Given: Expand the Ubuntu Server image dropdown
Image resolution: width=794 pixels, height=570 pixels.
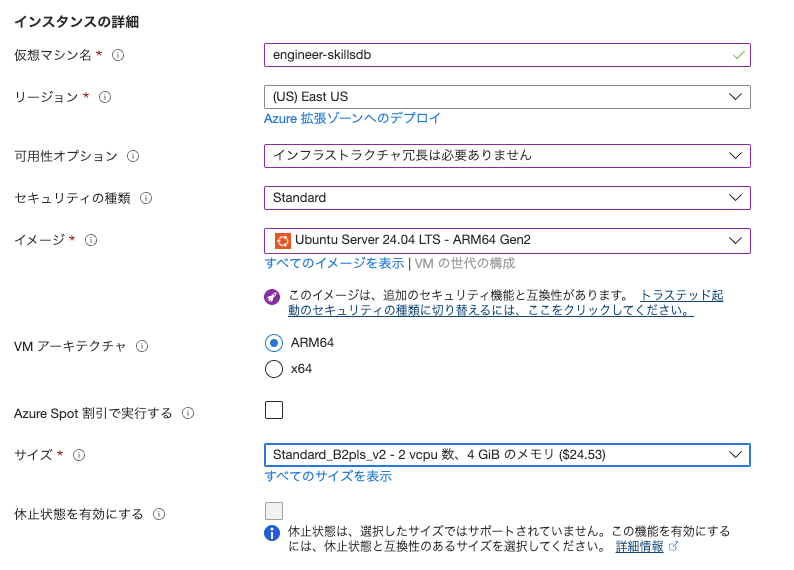Looking at the screenshot, I should [507, 240].
